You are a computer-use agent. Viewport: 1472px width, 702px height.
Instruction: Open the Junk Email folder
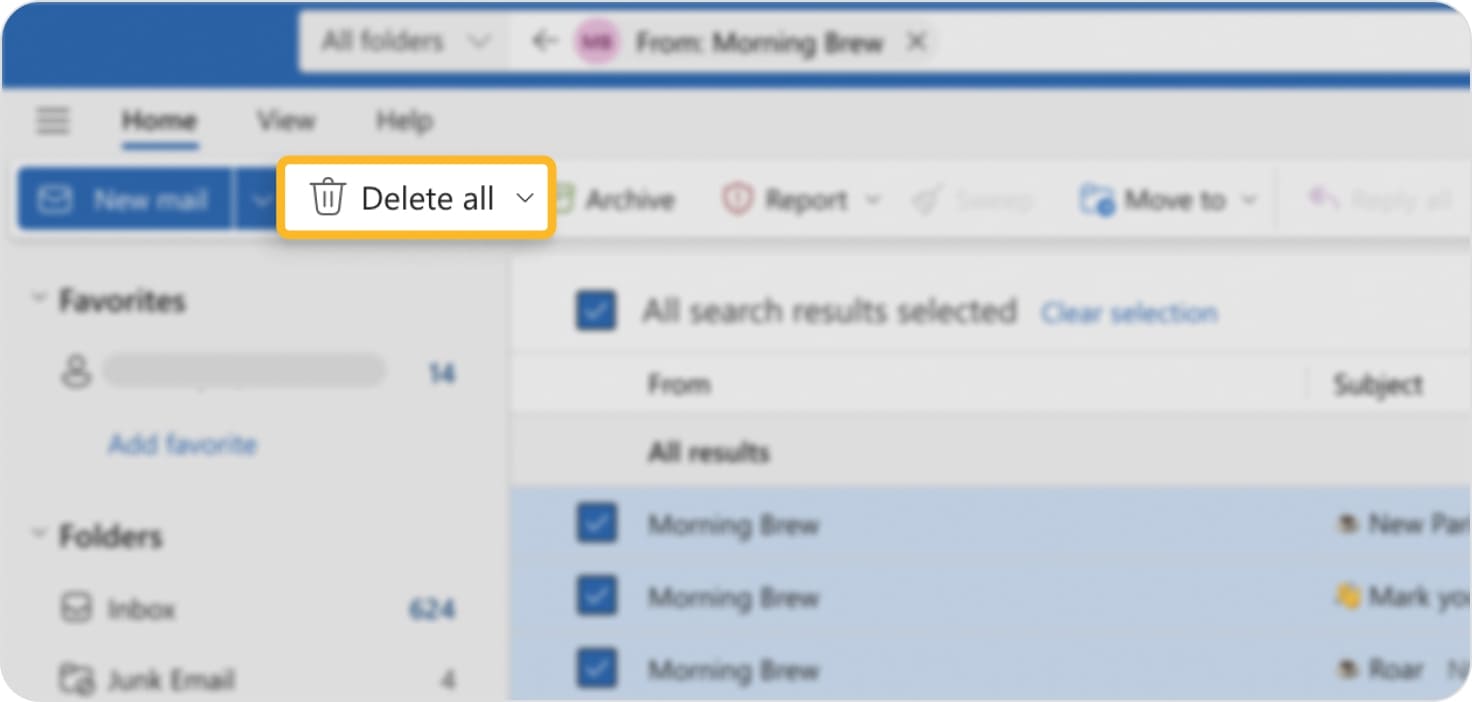pos(172,680)
